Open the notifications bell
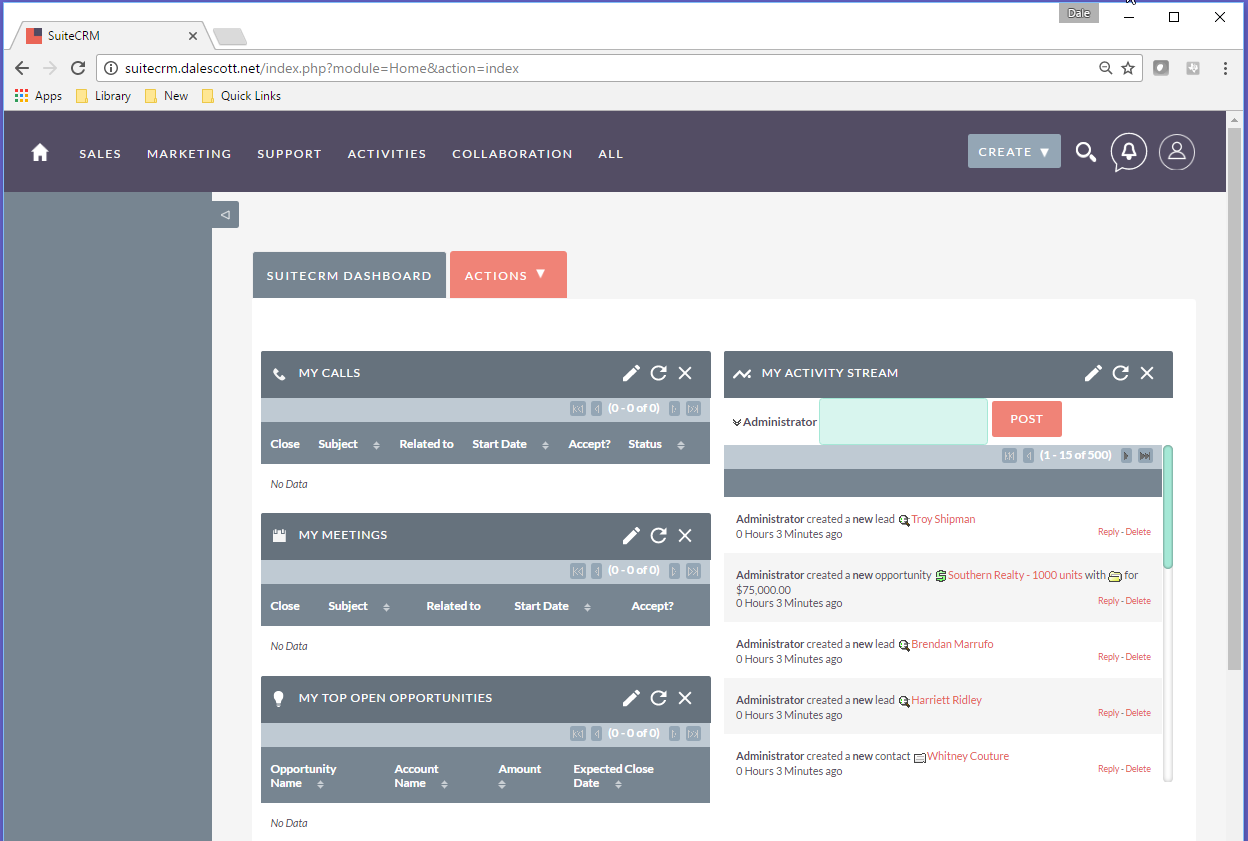This screenshot has width=1248, height=841. pos(1129,152)
